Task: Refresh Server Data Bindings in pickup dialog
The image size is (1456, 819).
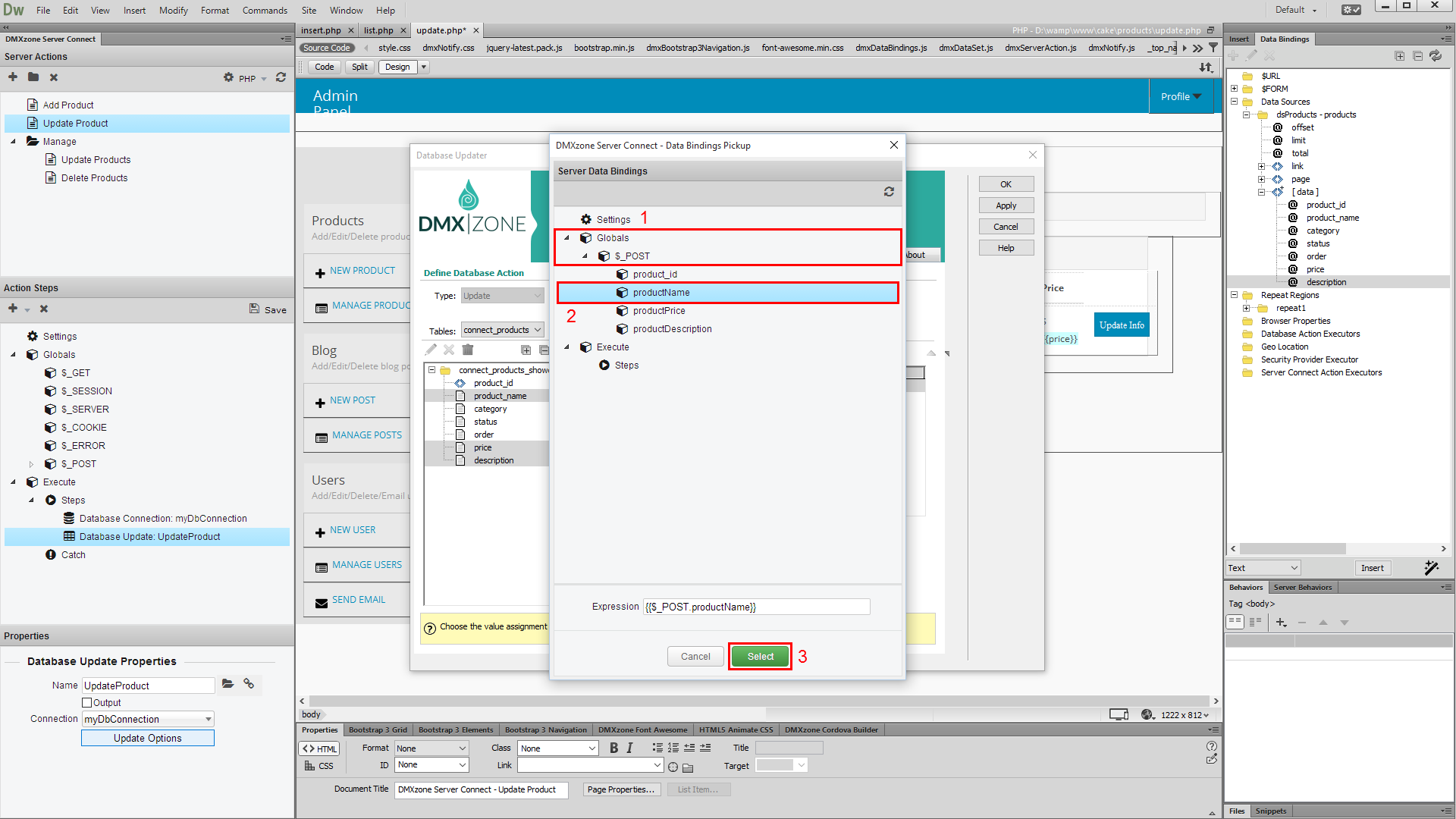Action: [889, 192]
